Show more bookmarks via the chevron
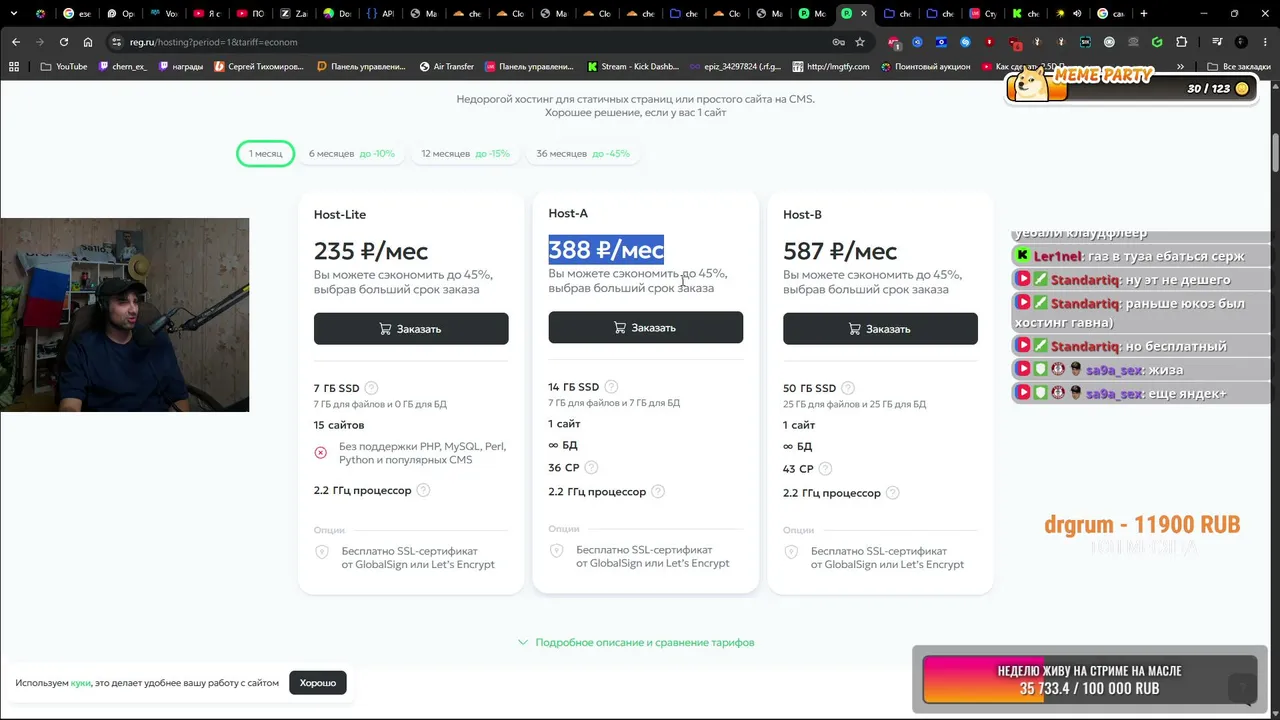This screenshot has width=1280, height=720. pyautogui.click(x=1181, y=66)
